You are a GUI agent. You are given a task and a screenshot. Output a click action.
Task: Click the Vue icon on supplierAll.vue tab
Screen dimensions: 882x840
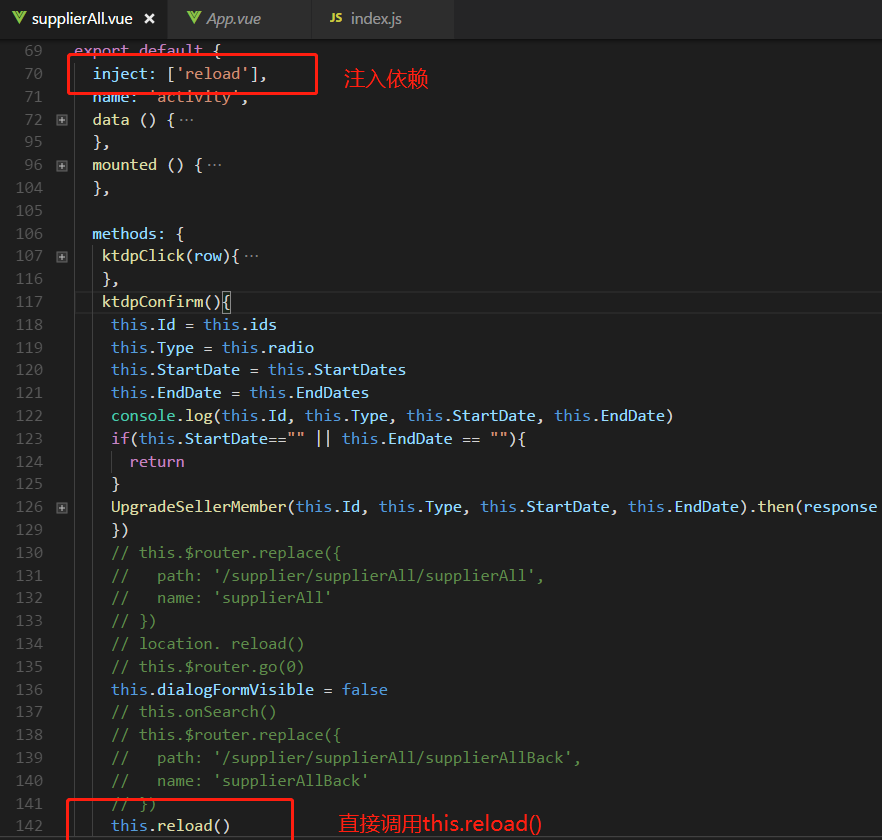point(19,17)
